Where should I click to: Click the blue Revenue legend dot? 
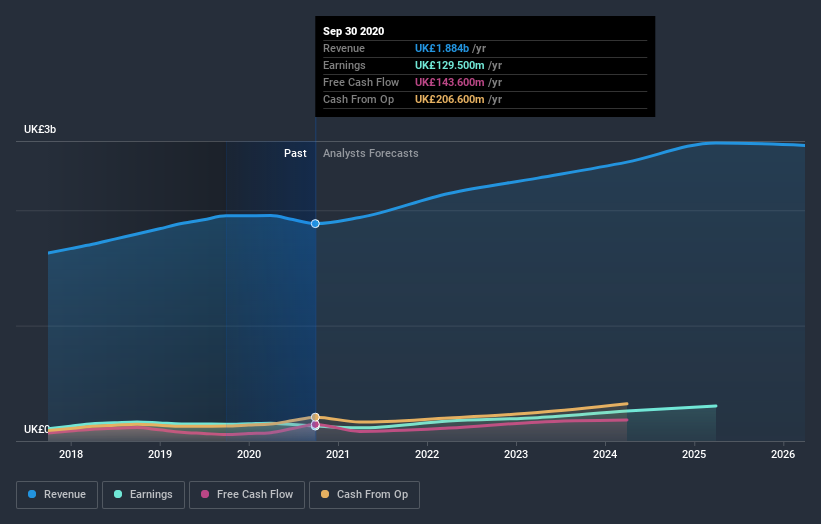[x=32, y=494]
